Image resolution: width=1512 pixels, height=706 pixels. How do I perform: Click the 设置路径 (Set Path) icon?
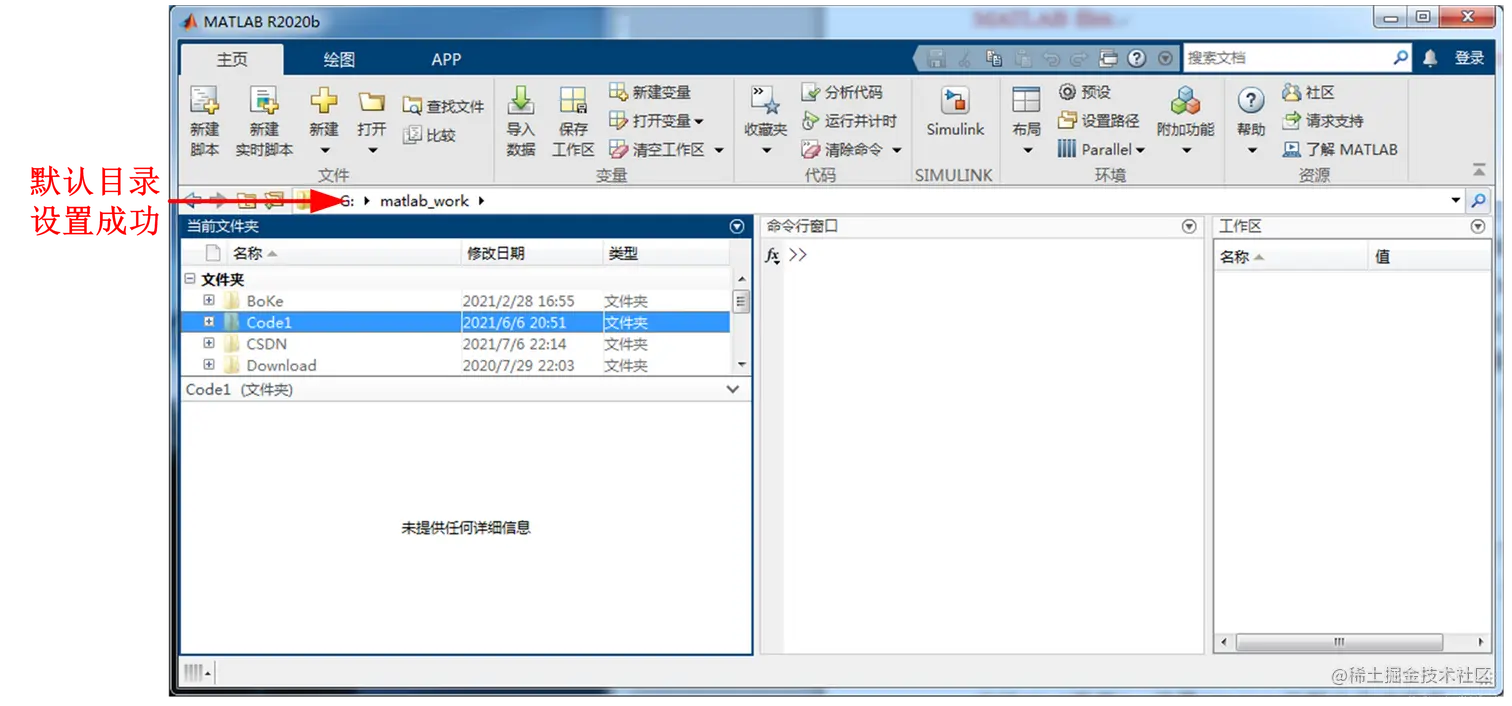coord(1092,120)
